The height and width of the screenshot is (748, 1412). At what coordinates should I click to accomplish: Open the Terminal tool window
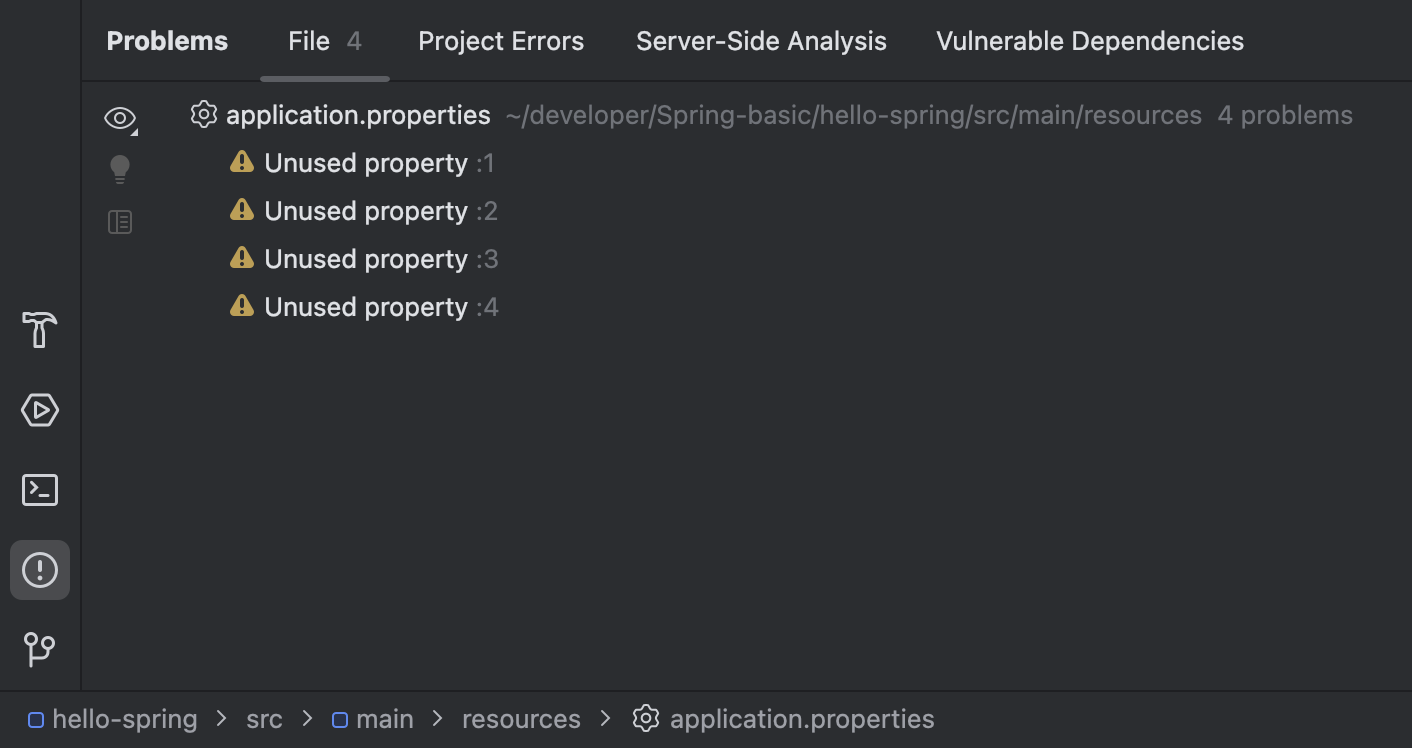coord(40,490)
